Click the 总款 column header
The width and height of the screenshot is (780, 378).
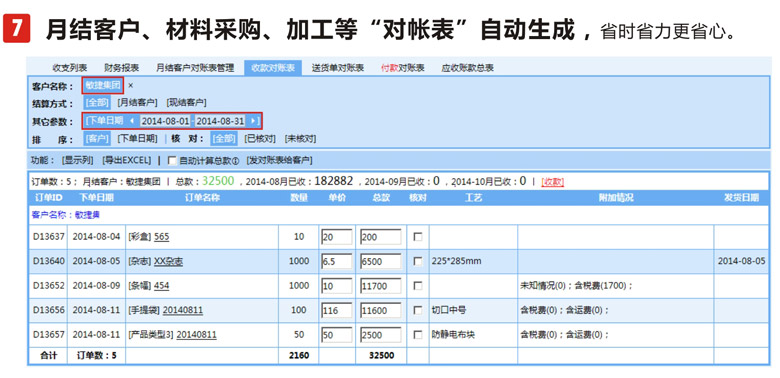(x=381, y=197)
